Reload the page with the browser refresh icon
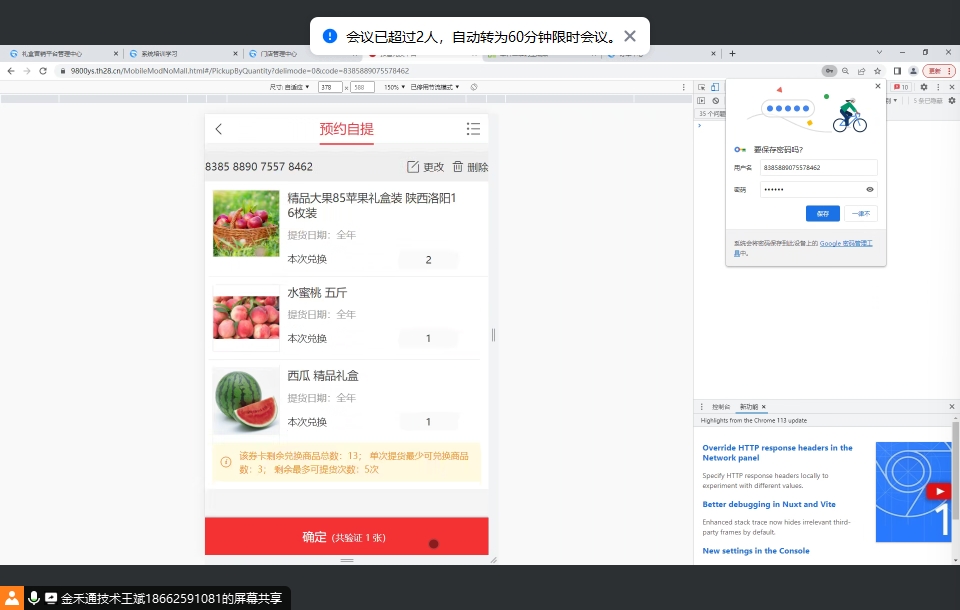 pyautogui.click(x=43, y=71)
